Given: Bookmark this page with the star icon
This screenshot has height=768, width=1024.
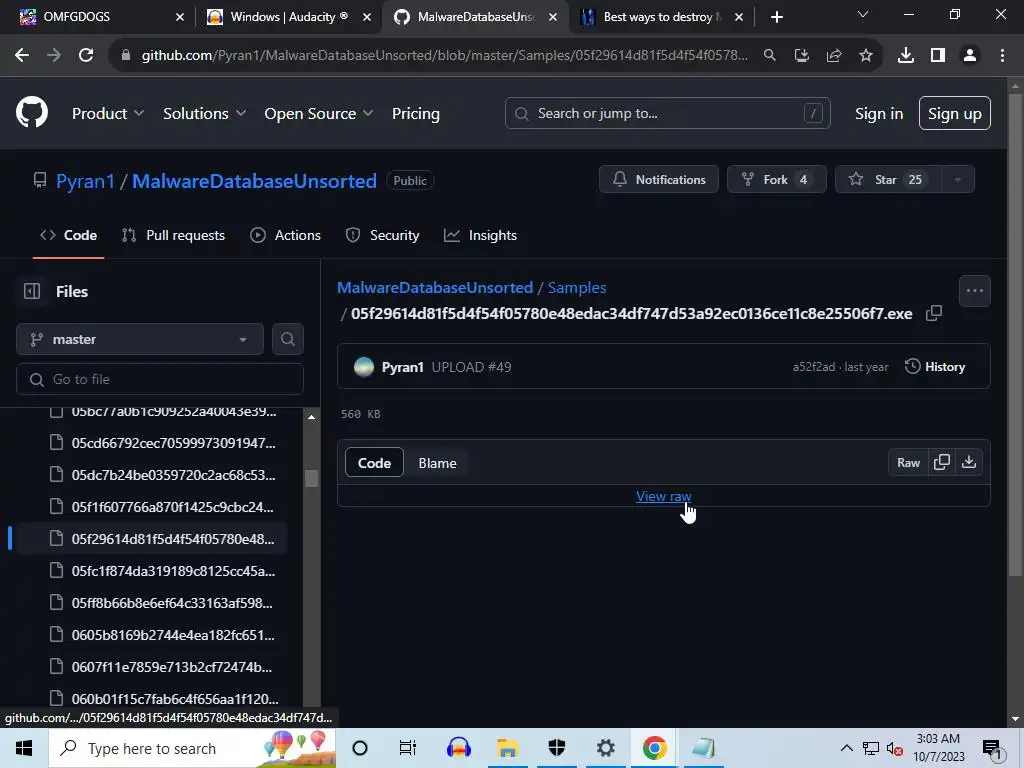Looking at the screenshot, I should click(x=866, y=56).
